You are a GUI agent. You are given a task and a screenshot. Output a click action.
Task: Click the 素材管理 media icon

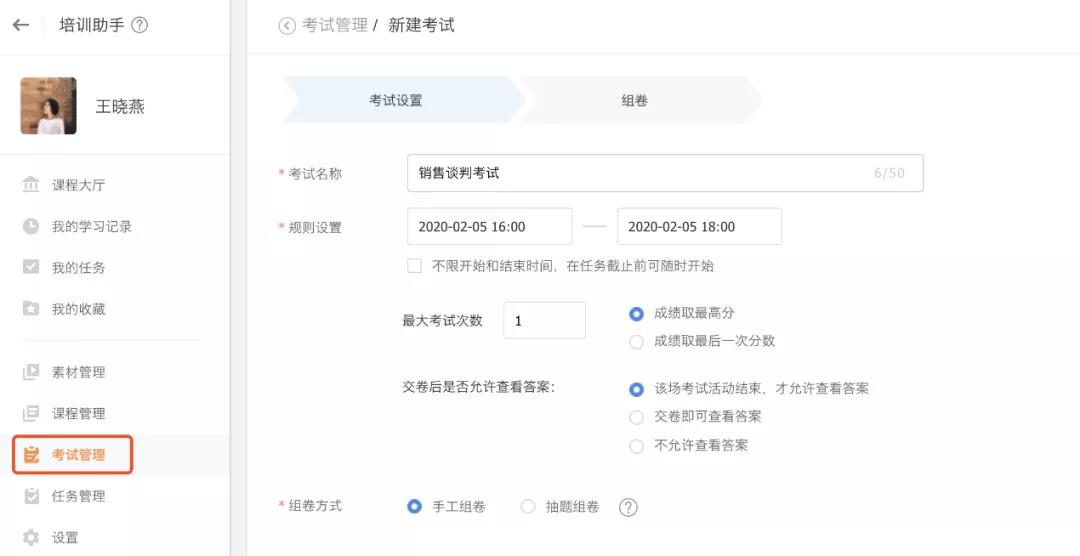31,372
